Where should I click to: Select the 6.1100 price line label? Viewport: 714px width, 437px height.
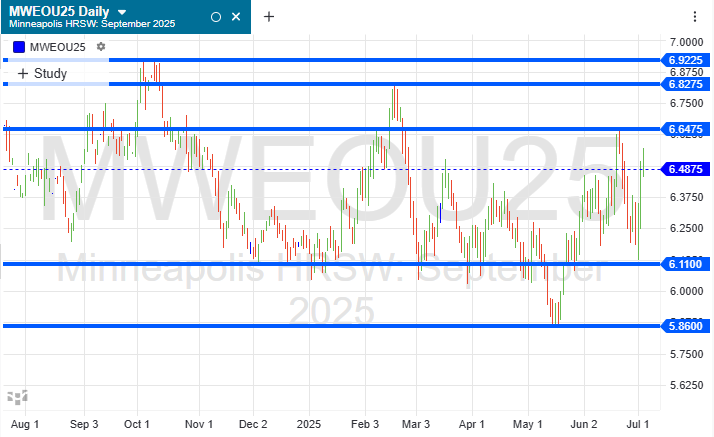[685, 264]
